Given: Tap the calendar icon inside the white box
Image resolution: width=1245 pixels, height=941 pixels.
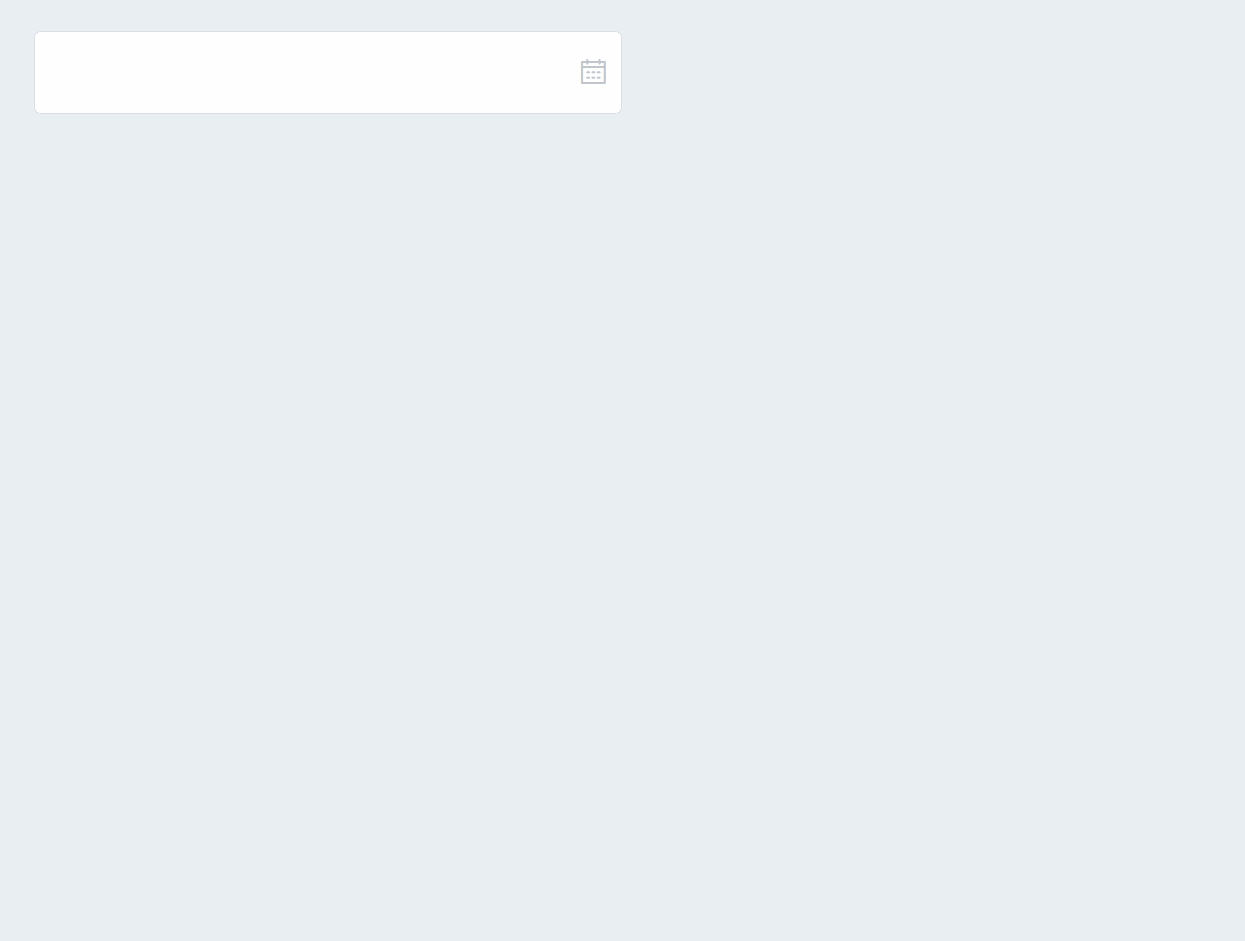Looking at the screenshot, I should click(x=593, y=72).
